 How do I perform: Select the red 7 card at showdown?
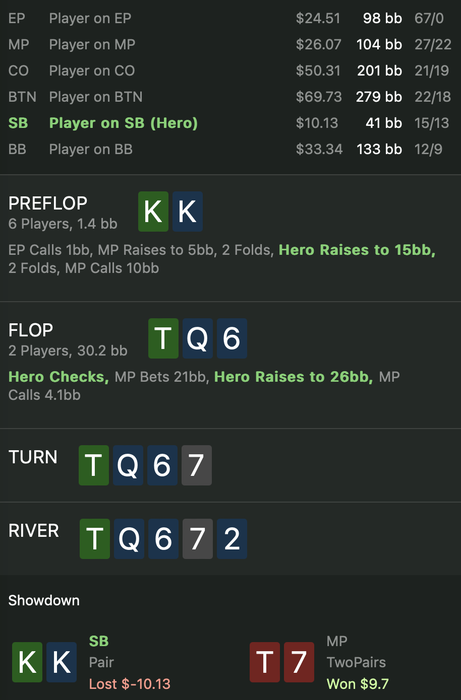pyautogui.click(x=299, y=662)
